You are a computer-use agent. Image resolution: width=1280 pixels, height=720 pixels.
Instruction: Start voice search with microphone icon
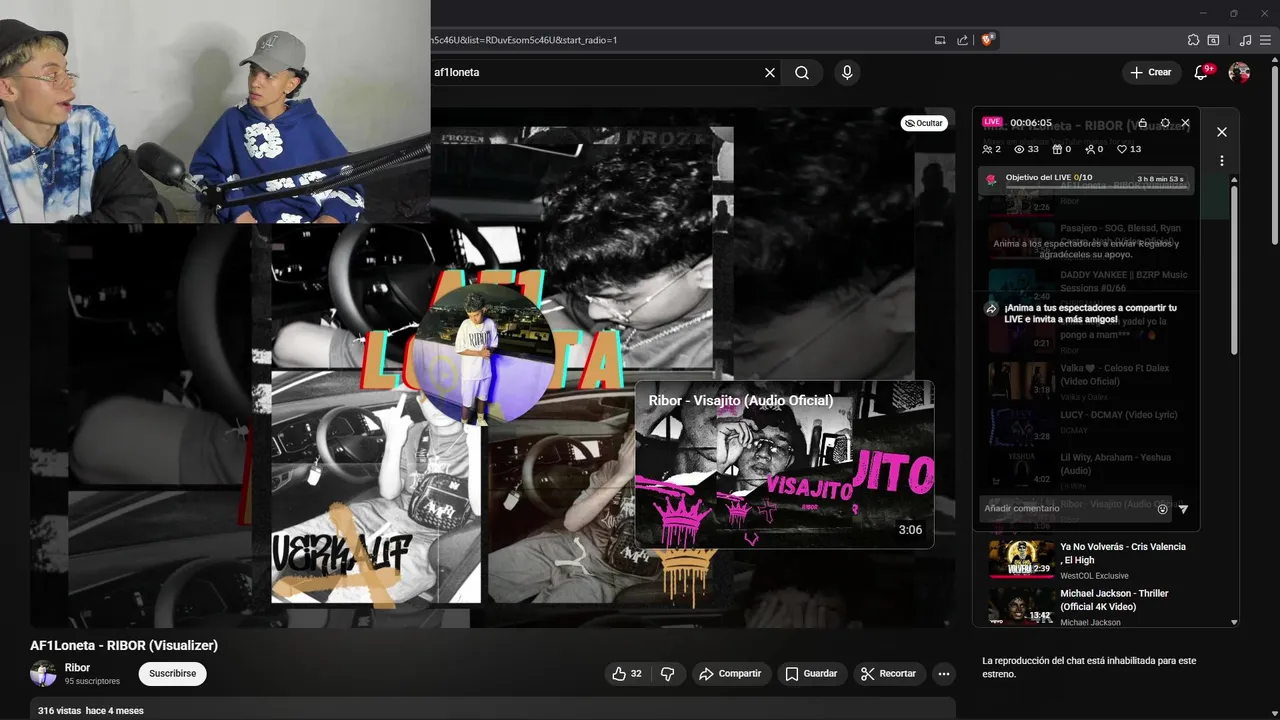coord(847,73)
